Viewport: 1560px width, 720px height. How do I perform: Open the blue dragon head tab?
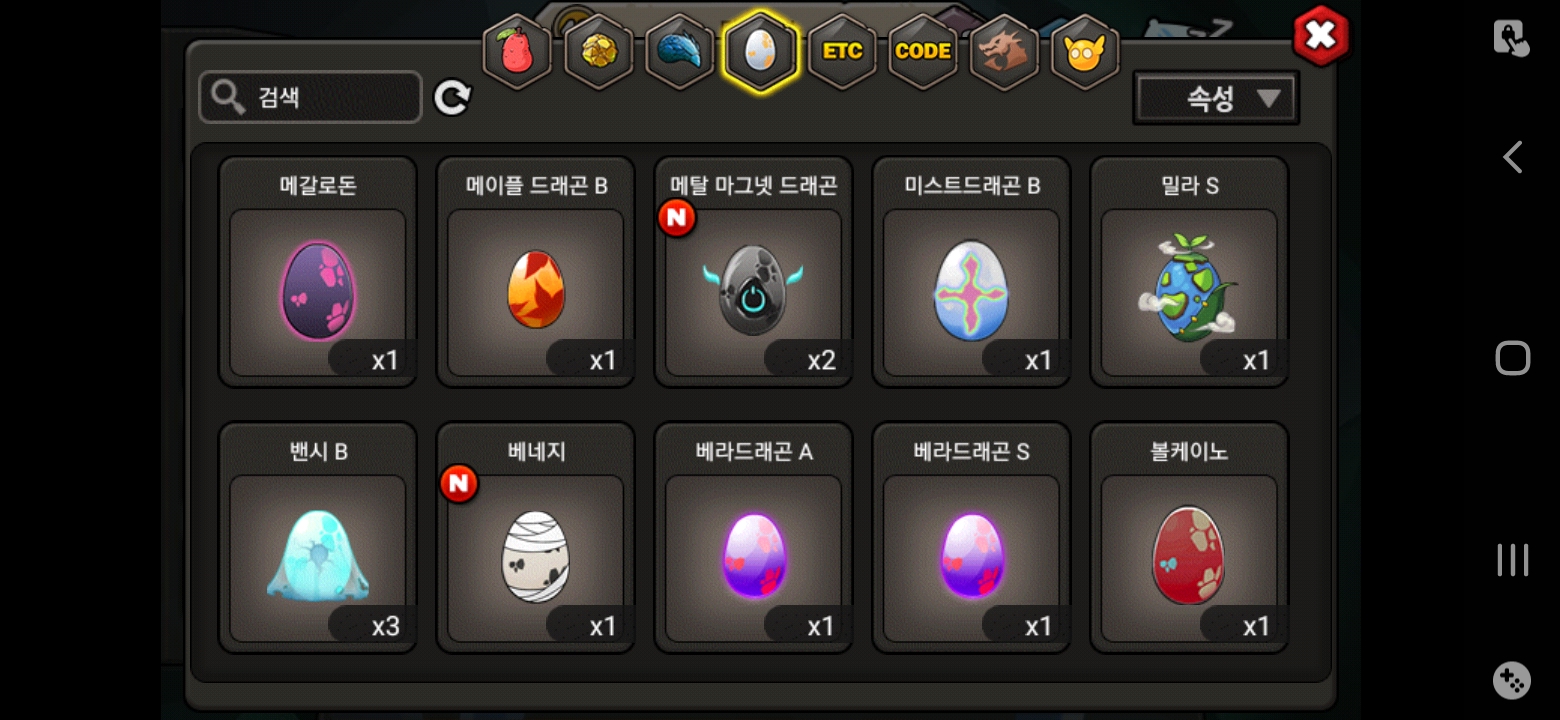(679, 51)
